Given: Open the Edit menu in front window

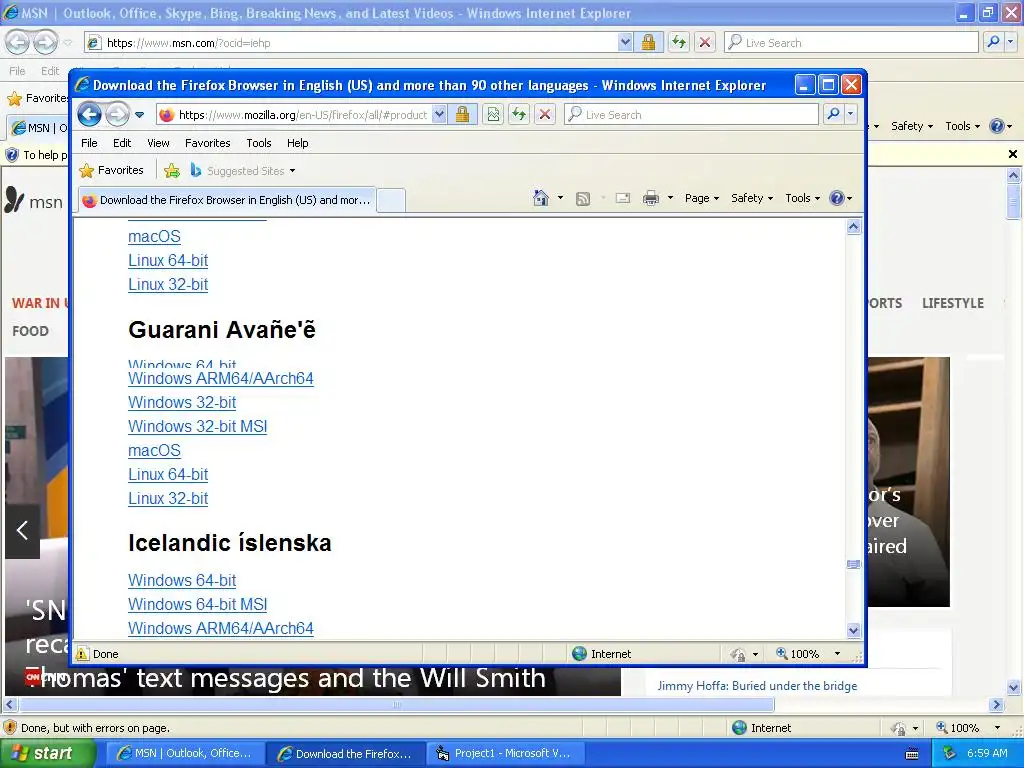Looking at the screenshot, I should tap(122, 143).
